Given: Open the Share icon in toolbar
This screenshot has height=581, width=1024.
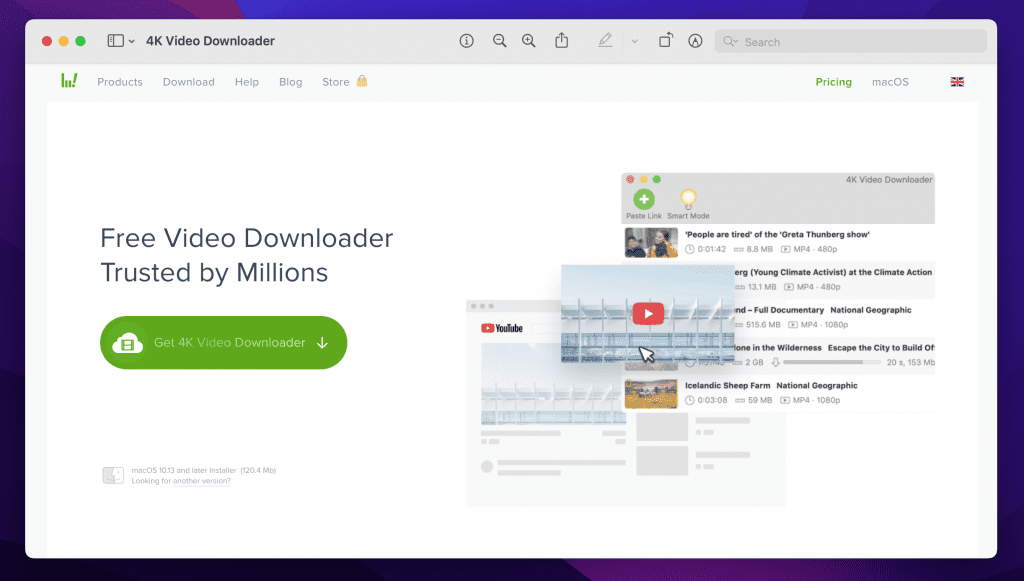Looking at the screenshot, I should pyautogui.click(x=562, y=40).
